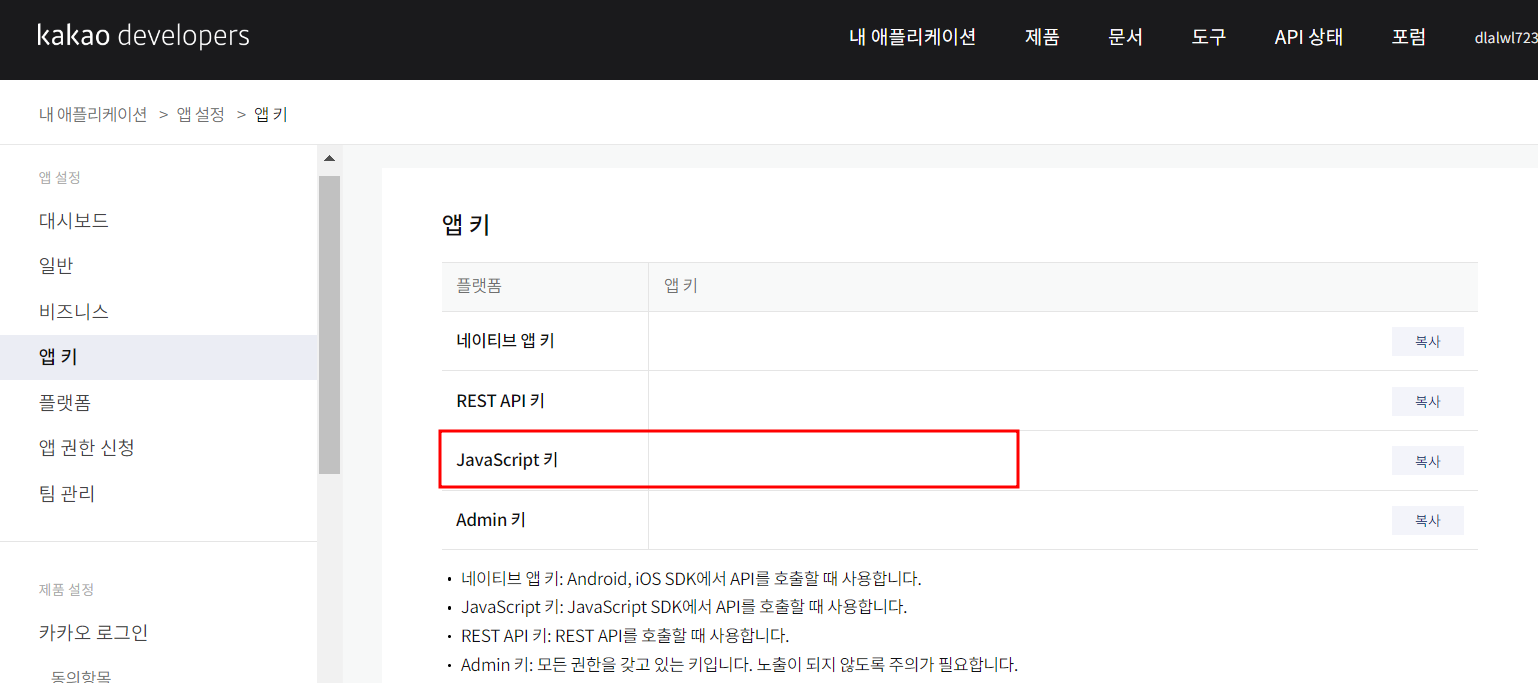Open 일반 settings in sidebar

[56, 266]
